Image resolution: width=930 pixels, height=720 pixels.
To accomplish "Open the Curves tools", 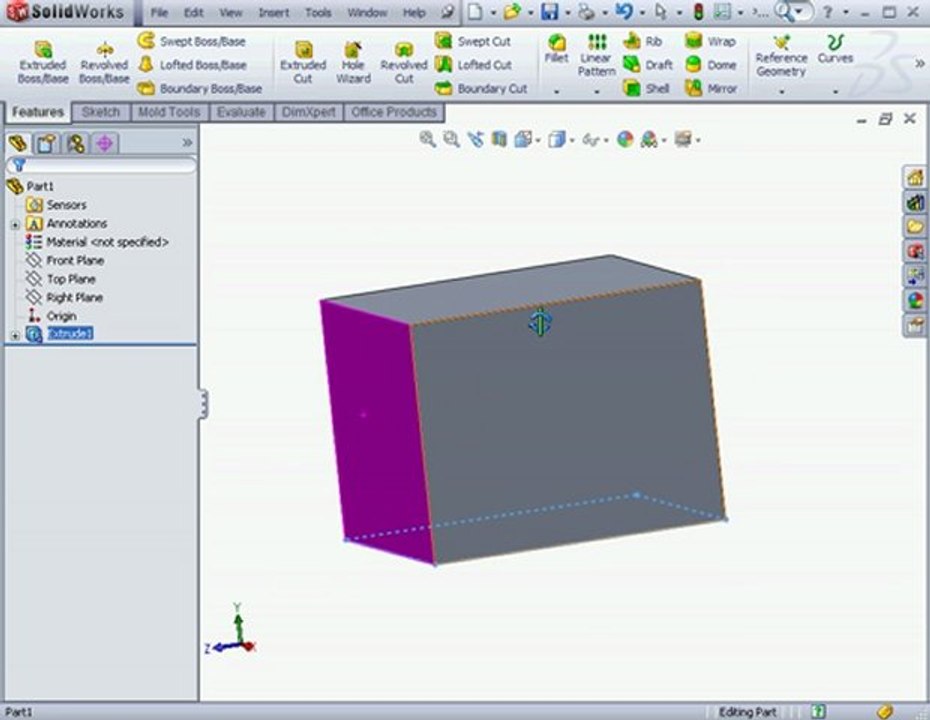I will tap(835, 49).
